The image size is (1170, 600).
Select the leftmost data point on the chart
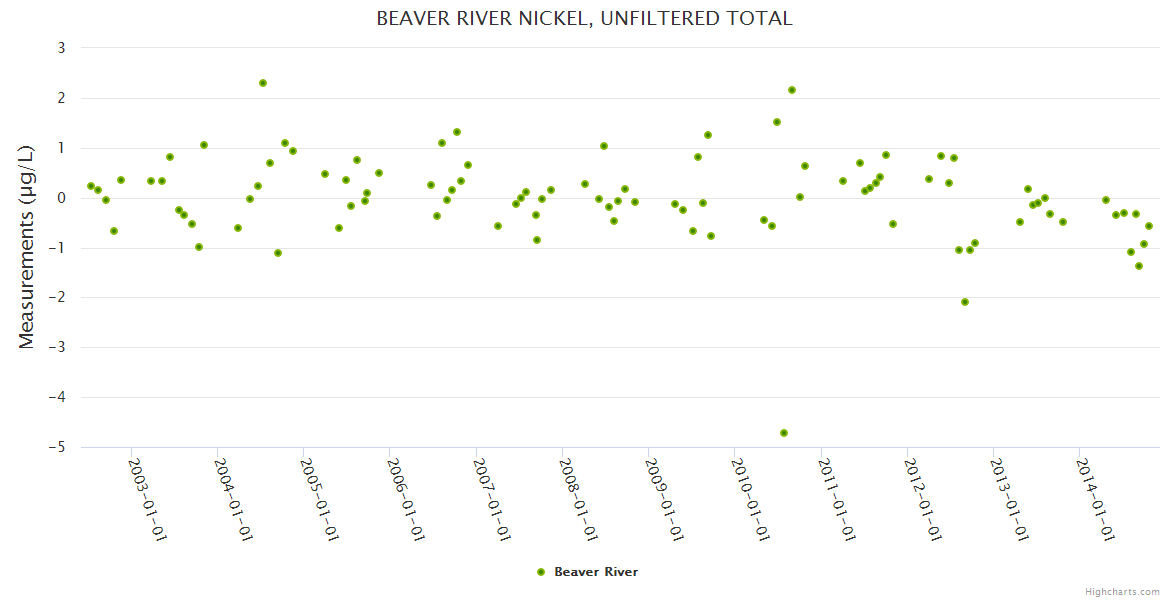tap(91, 186)
